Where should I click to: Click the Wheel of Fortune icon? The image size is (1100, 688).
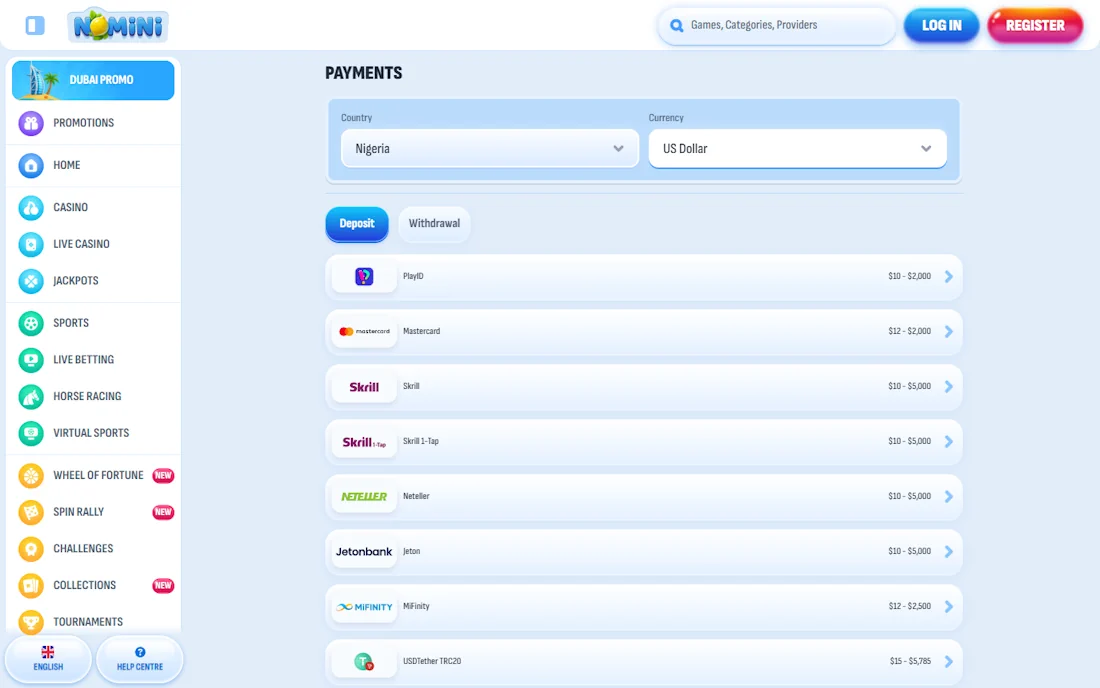(29, 475)
